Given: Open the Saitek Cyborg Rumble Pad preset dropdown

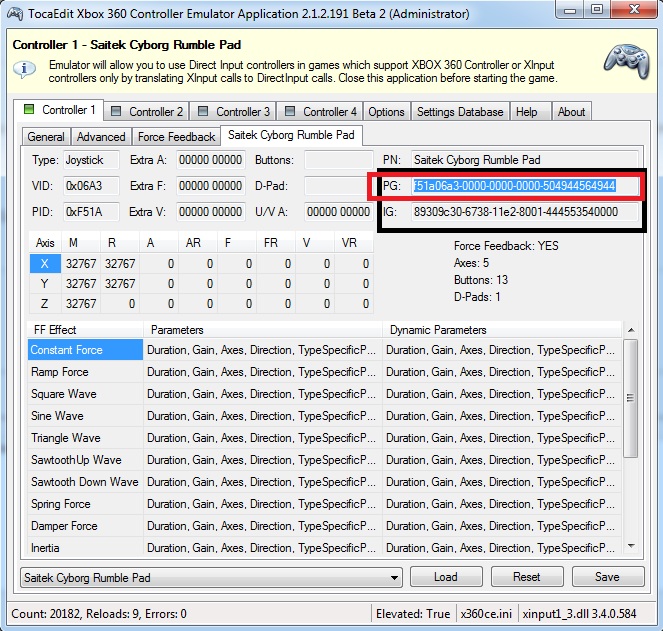Looking at the screenshot, I should [x=211, y=577].
